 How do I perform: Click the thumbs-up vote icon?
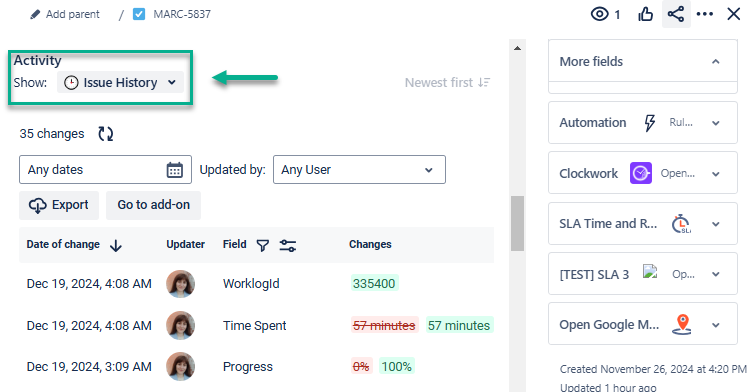(x=645, y=14)
